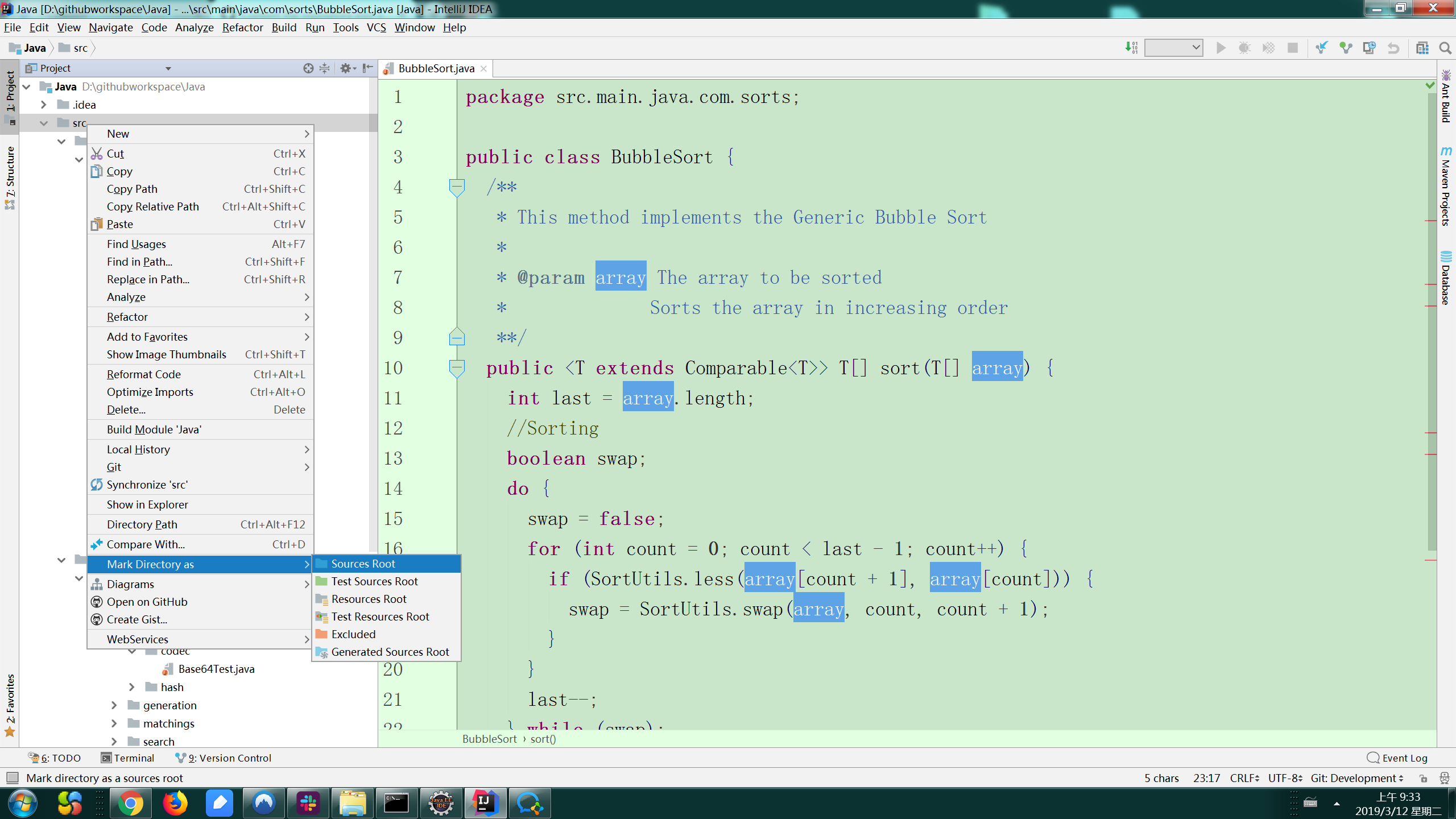Open IntelliJ IDEA from the taskbar
The height and width of the screenshot is (819, 1456).
(485, 803)
